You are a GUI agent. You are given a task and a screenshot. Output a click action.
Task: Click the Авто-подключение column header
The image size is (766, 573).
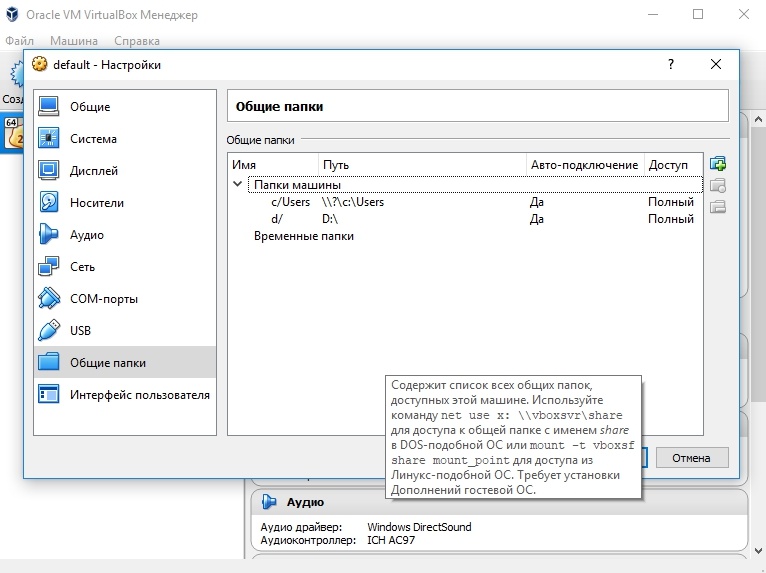point(585,165)
